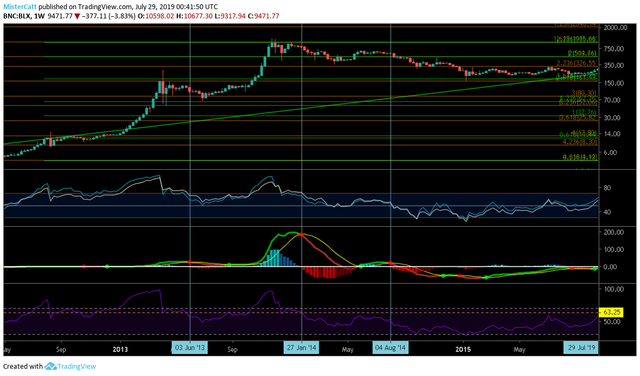Click the MACD pane 200.00 axis label

613,232
